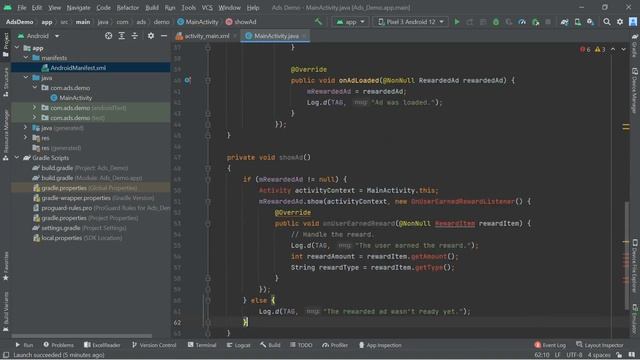Click the greyed Stop square icon
The image size is (640, 360).
tap(548, 22)
